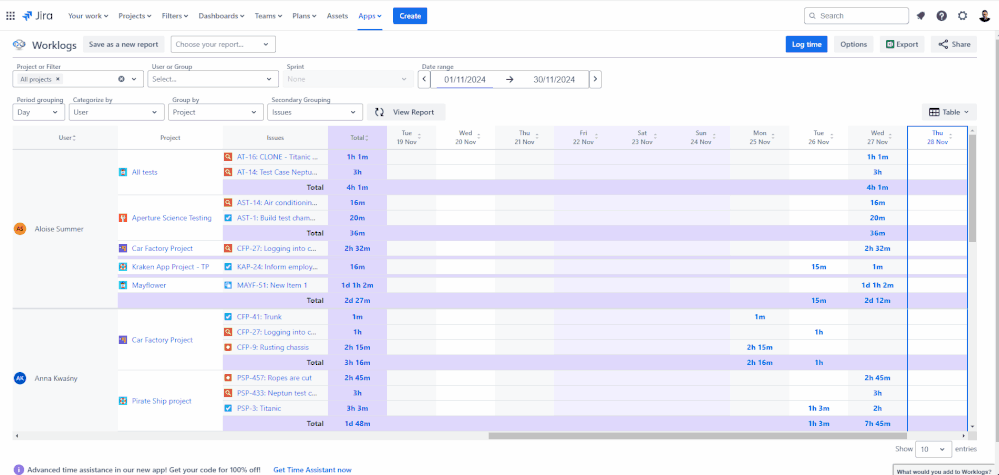The image size is (999, 475).
Task: Click the Export button
Action: pos(902,44)
